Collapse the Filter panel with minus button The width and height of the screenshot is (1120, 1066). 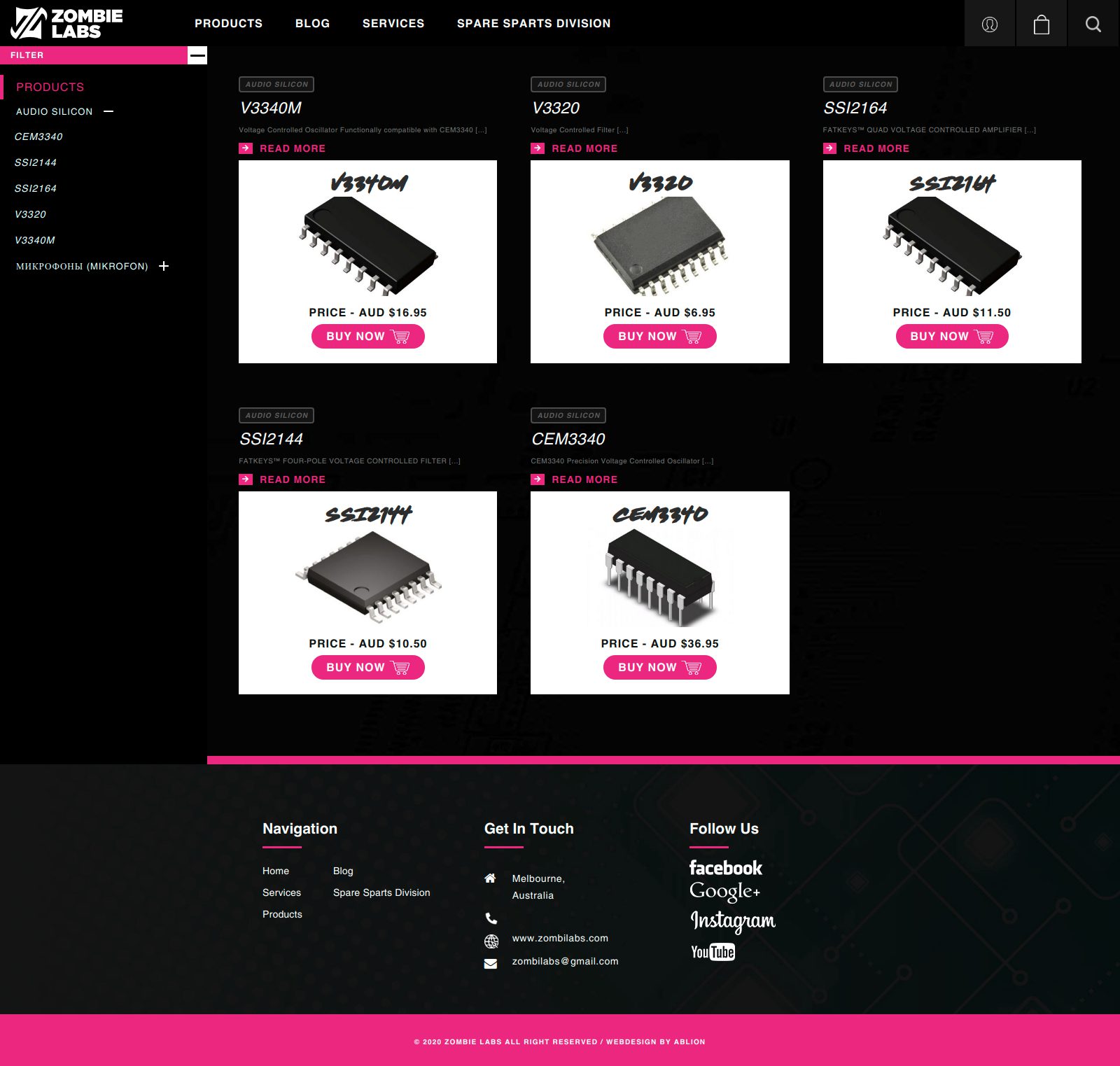(197, 55)
